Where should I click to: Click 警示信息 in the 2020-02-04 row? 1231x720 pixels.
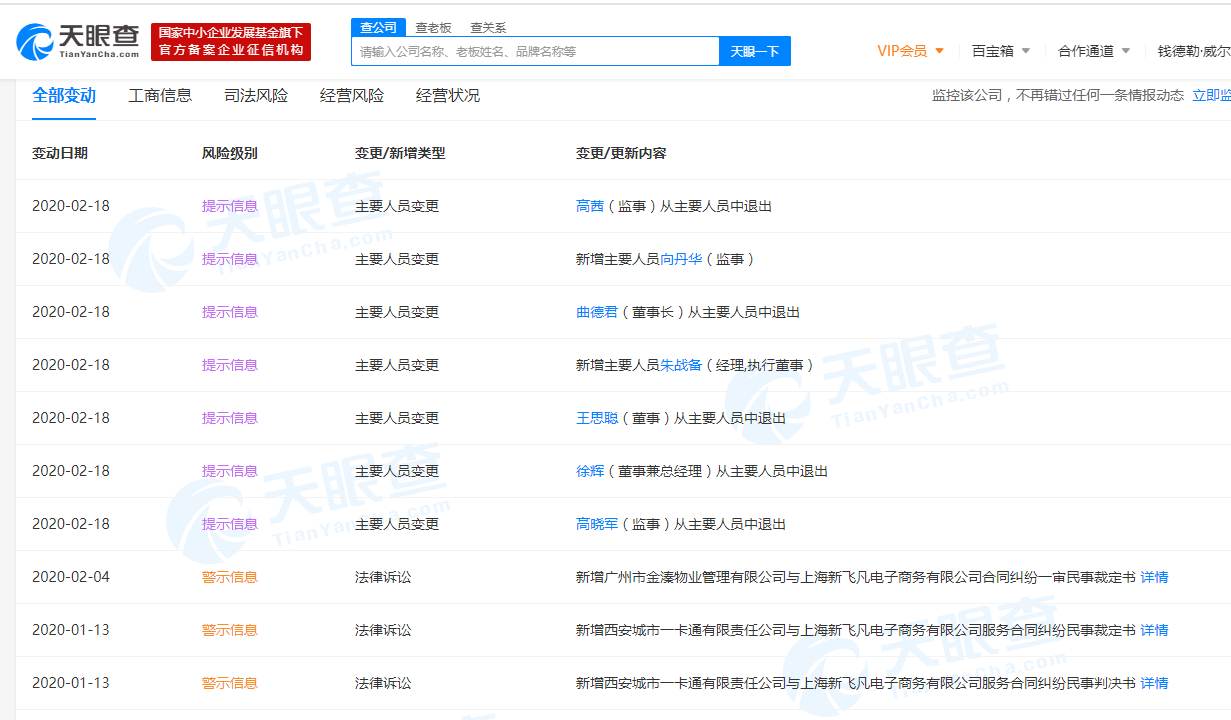pyautogui.click(x=230, y=577)
